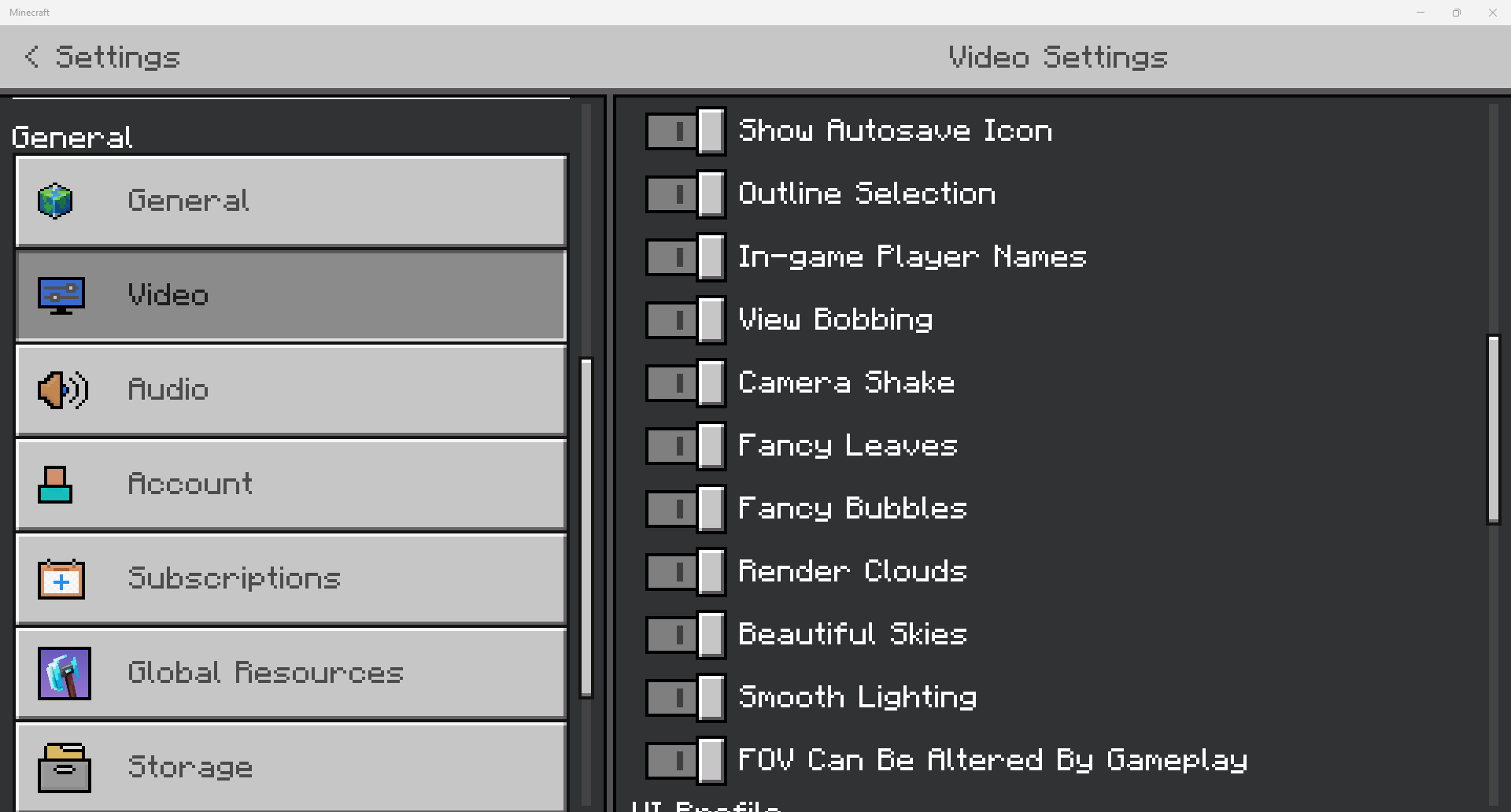The height and width of the screenshot is (812, 1511).
Task: Click the Global Resources pickaxe icon
Action: 65,674
